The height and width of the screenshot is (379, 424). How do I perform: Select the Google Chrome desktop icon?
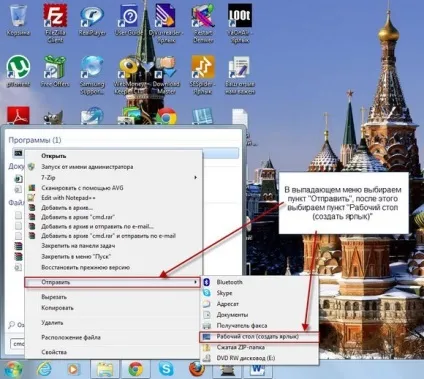166,116
